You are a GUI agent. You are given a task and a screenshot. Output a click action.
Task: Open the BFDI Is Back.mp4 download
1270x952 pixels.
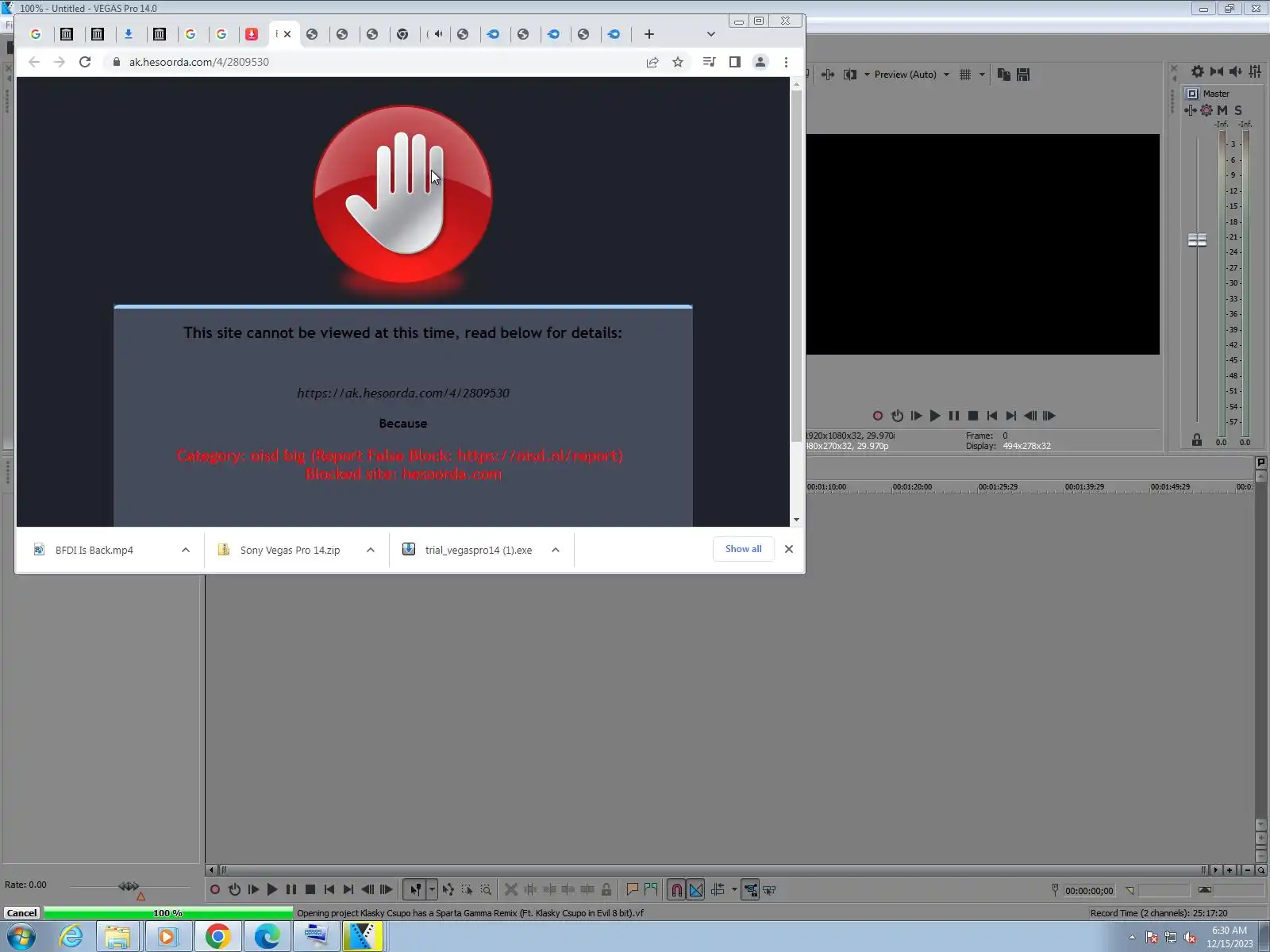point(94,550)
